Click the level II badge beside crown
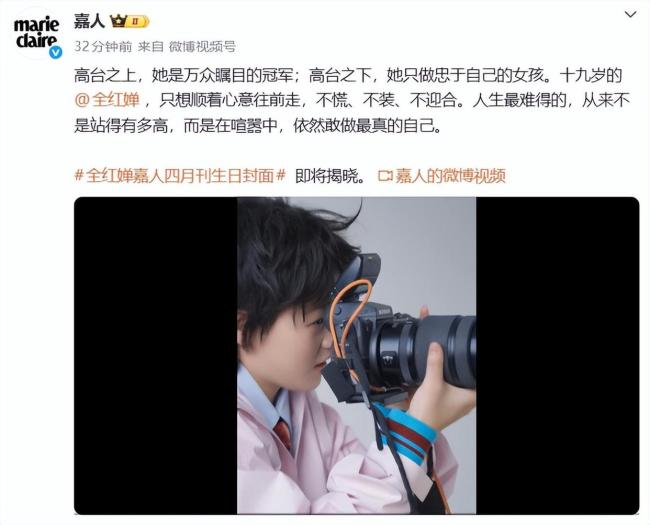650x525 pixels. pyautogui.click(x=137, y=21)
